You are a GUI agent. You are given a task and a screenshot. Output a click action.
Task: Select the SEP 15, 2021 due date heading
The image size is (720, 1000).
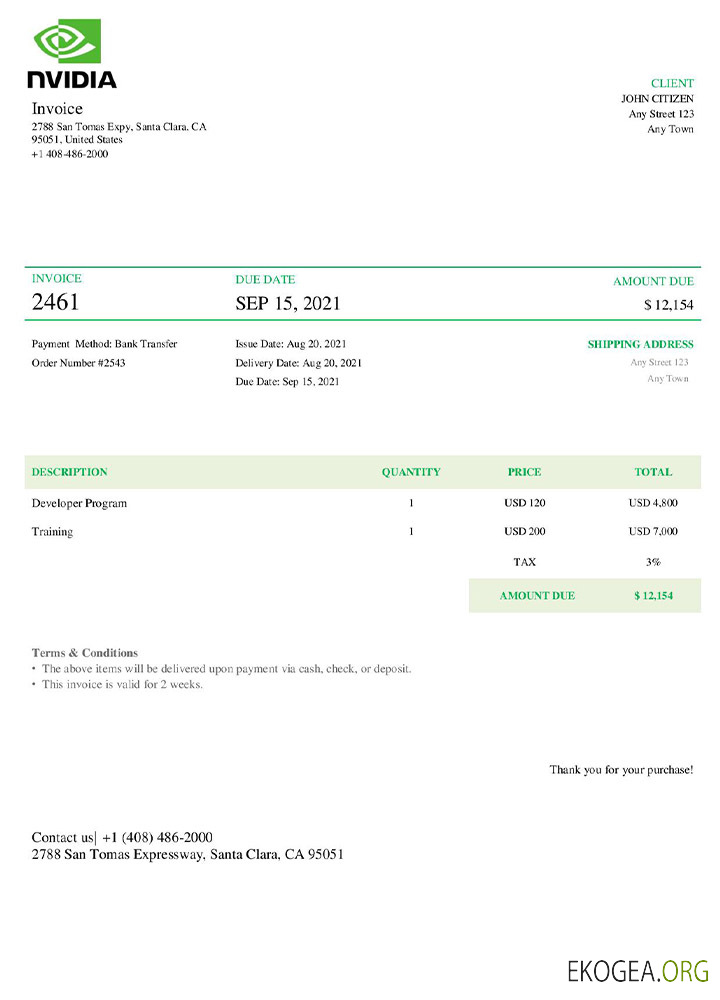click(x=287, y=303)
